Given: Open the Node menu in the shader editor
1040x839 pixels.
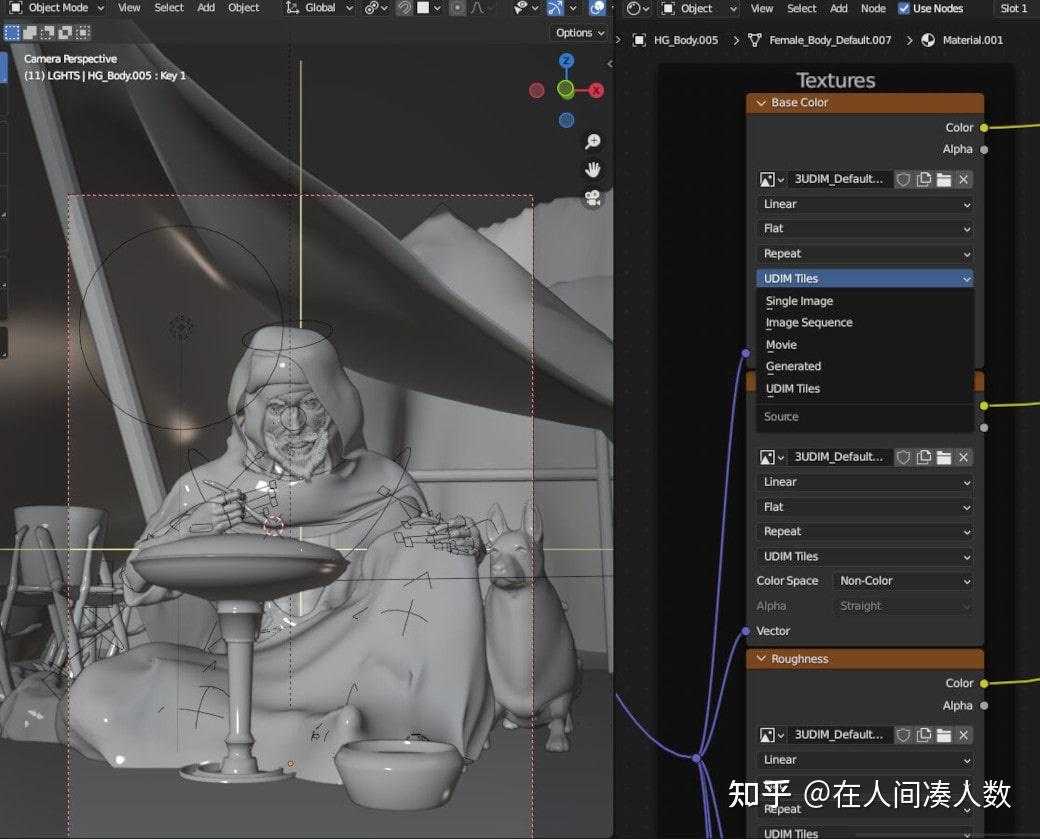Looking at the screenshot, I should tap(873, 8).
